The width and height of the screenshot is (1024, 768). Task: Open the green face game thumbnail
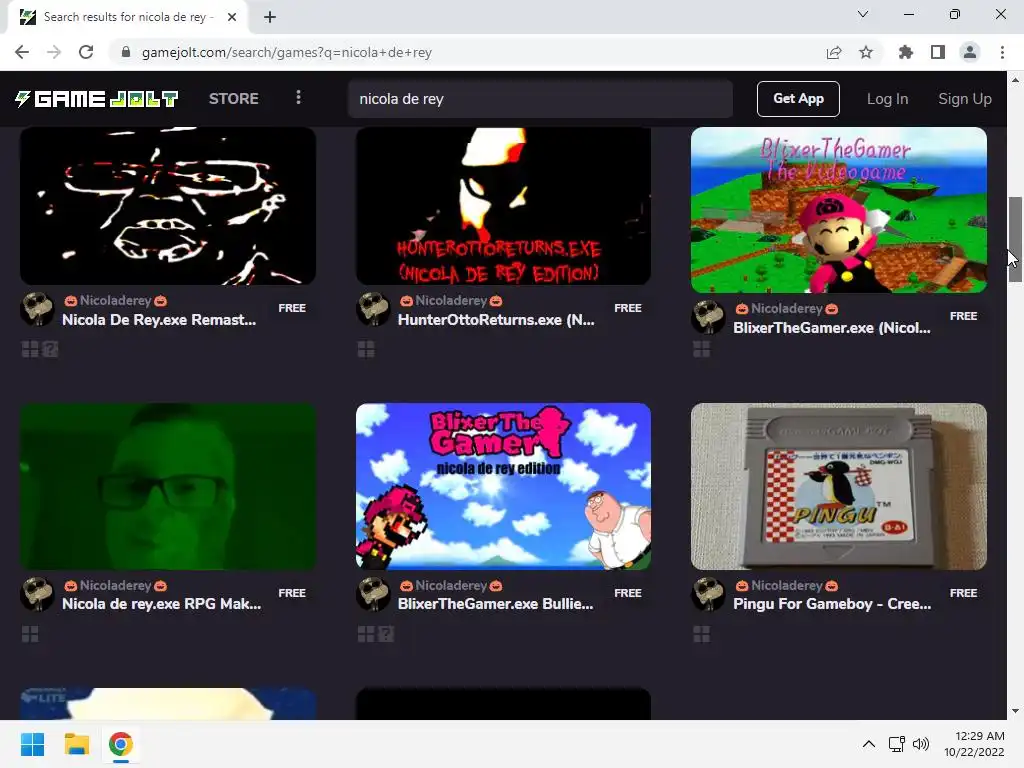(168, 487)
